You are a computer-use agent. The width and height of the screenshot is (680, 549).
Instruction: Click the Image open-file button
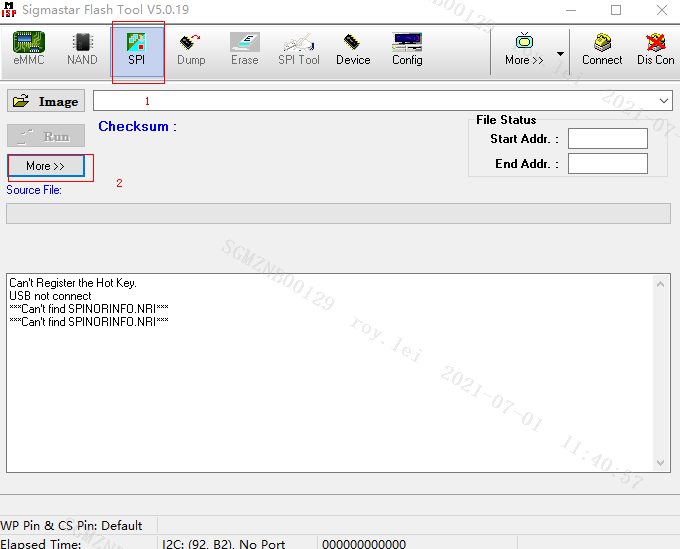tap(46, 101)
